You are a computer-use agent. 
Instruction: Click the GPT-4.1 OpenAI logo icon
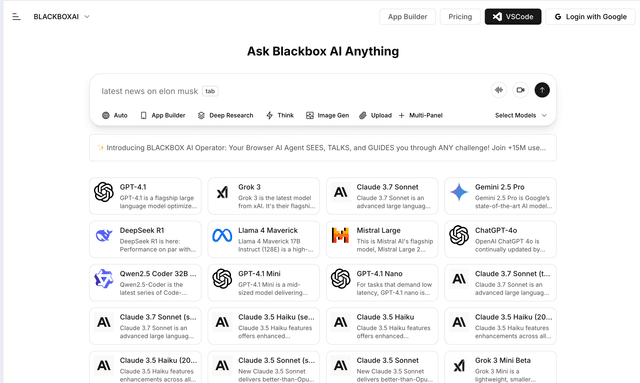point(104,192)
